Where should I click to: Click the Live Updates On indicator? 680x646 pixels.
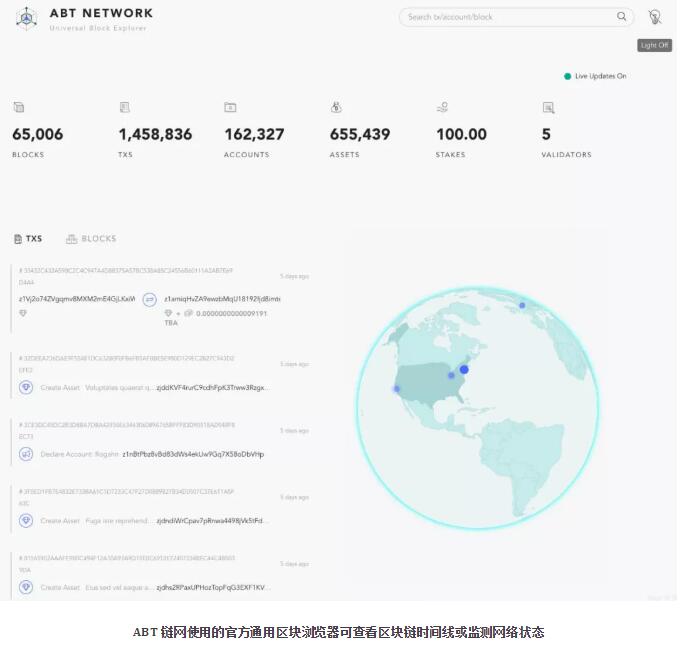pos(595,76)
